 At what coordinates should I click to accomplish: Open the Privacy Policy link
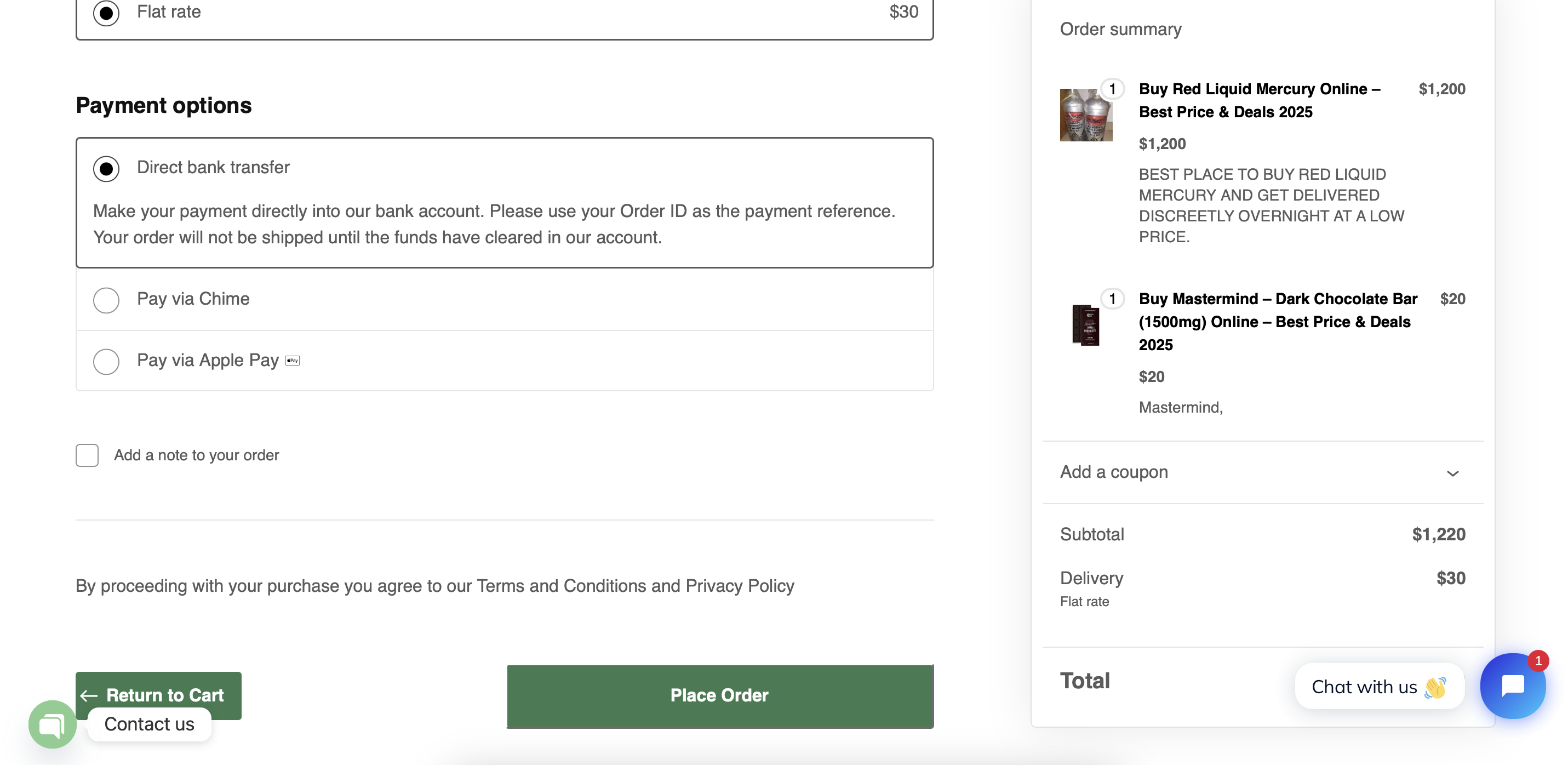740,586
